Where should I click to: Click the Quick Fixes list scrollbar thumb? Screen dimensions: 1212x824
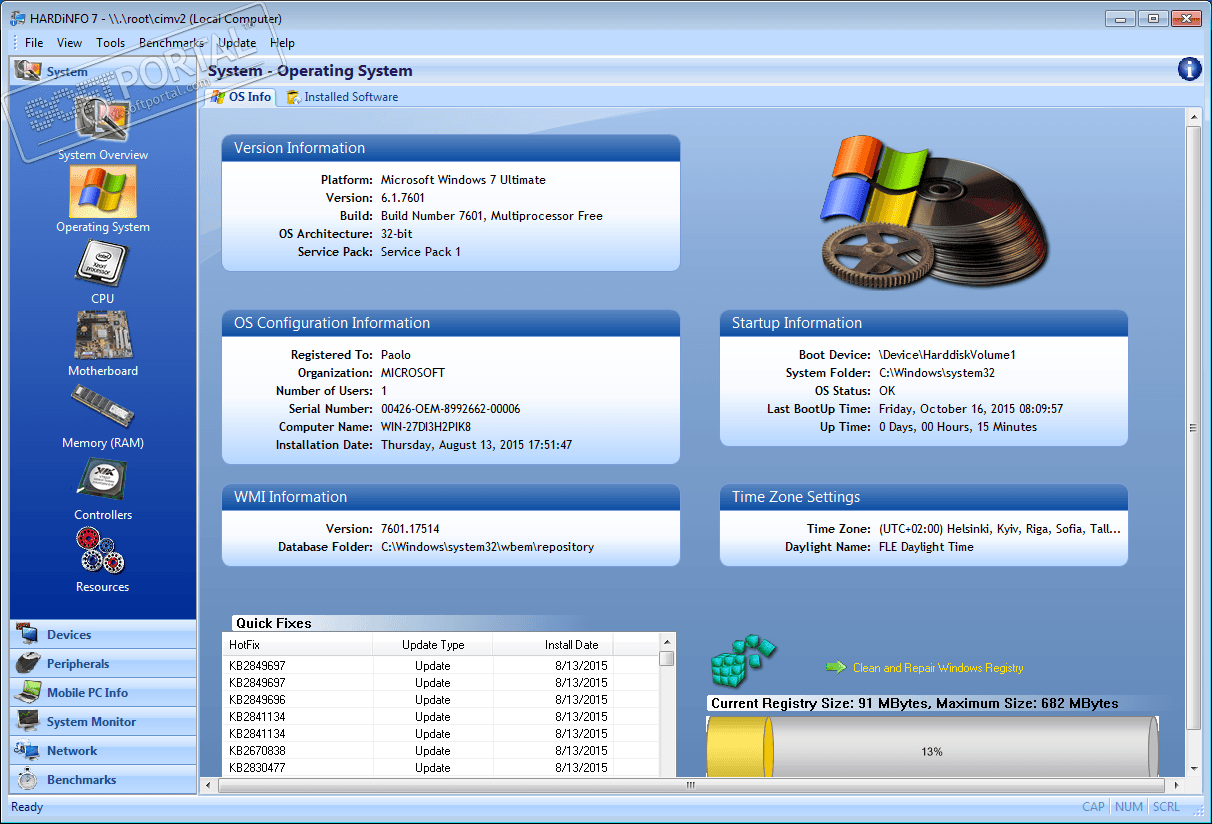(667, 658)
